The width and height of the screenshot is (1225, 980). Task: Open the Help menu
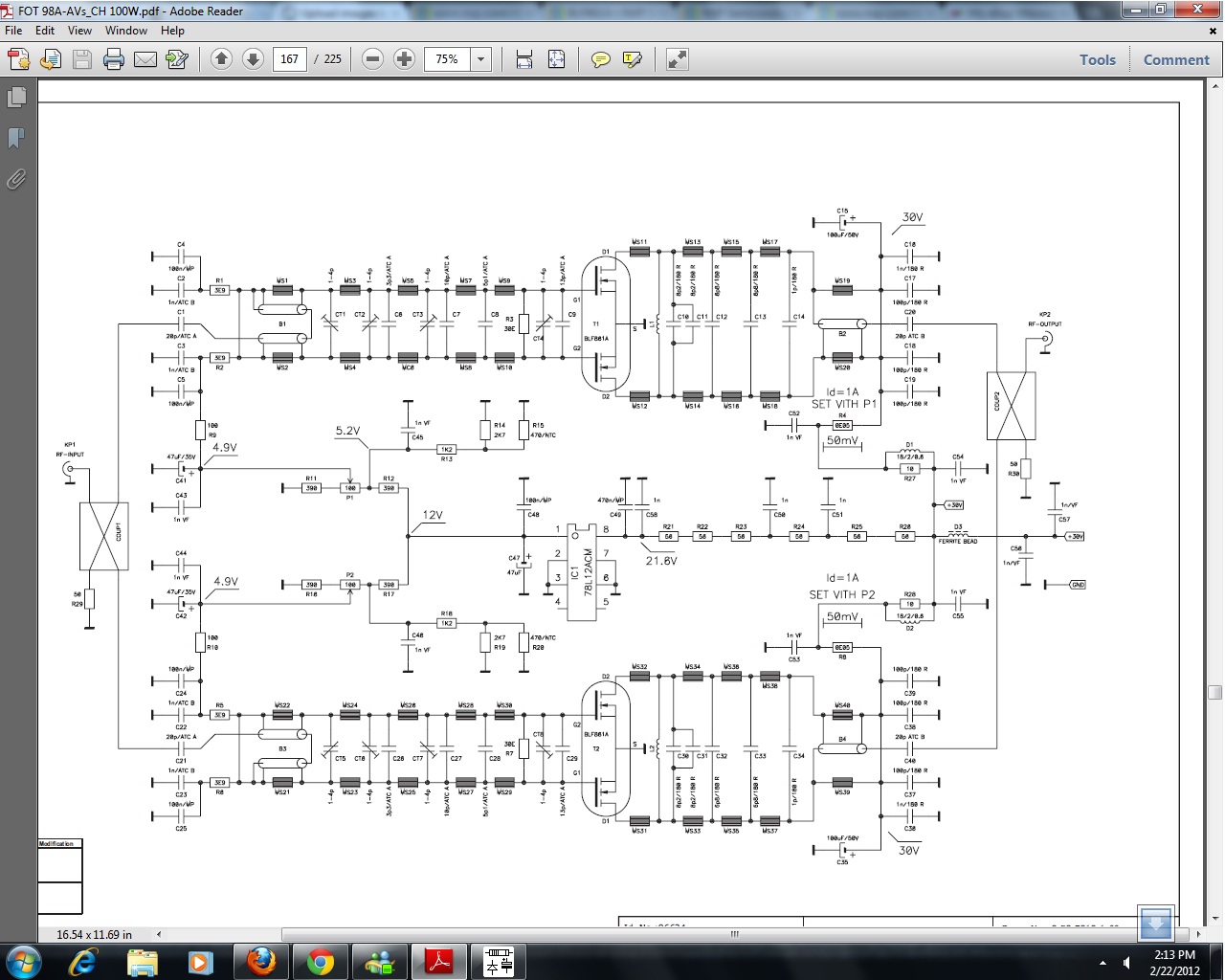172,31
